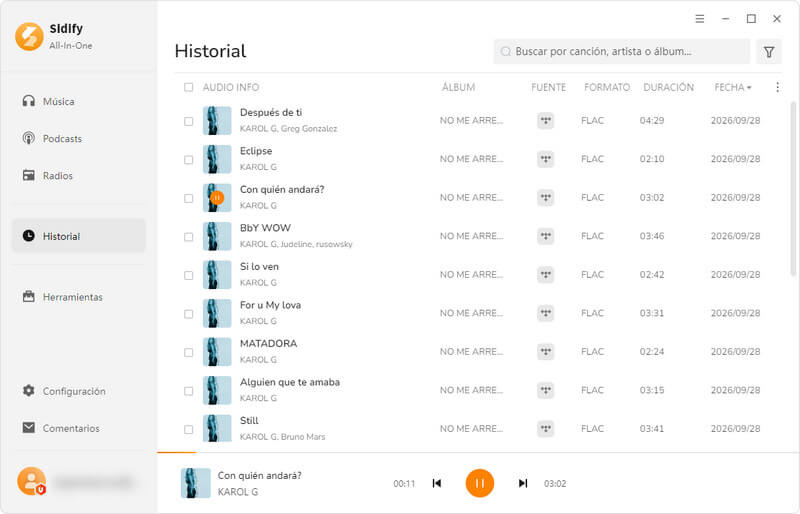Check the box for For u My lova
This screenshot has width=800, height=514.
188,314
